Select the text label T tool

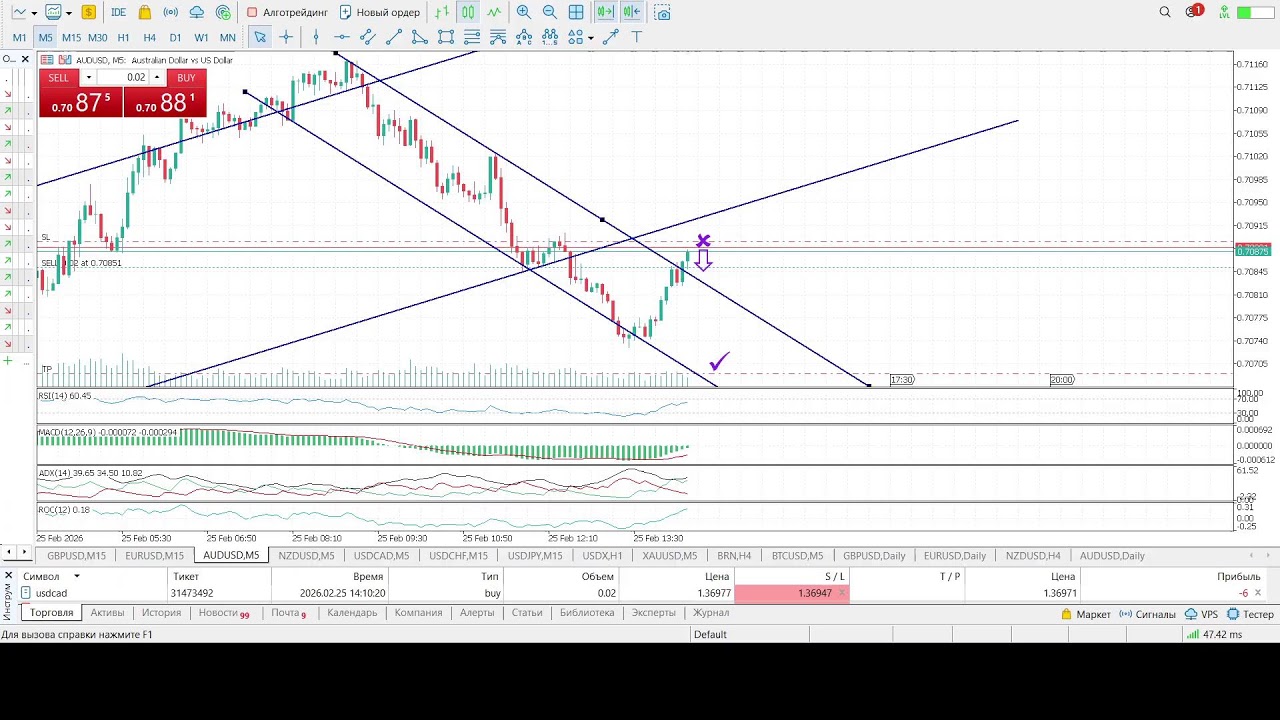(636, 37)
